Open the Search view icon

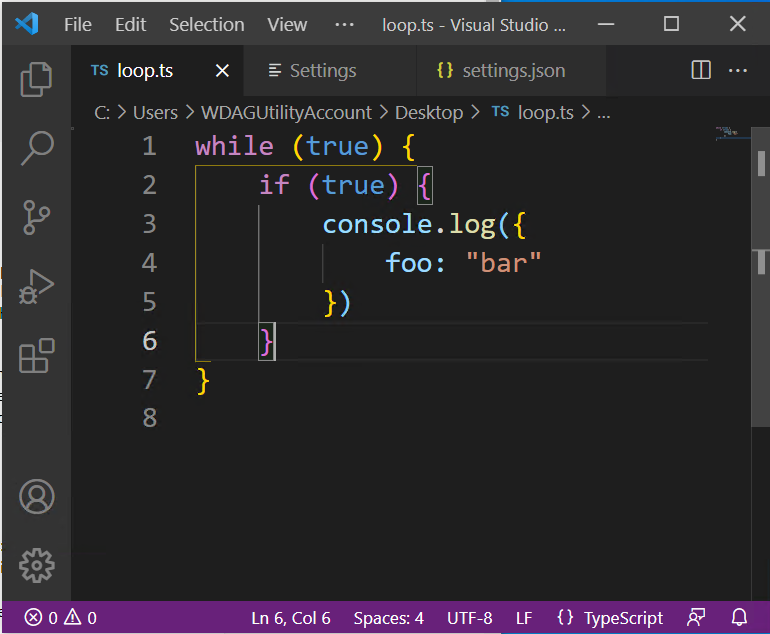point(36,148)
